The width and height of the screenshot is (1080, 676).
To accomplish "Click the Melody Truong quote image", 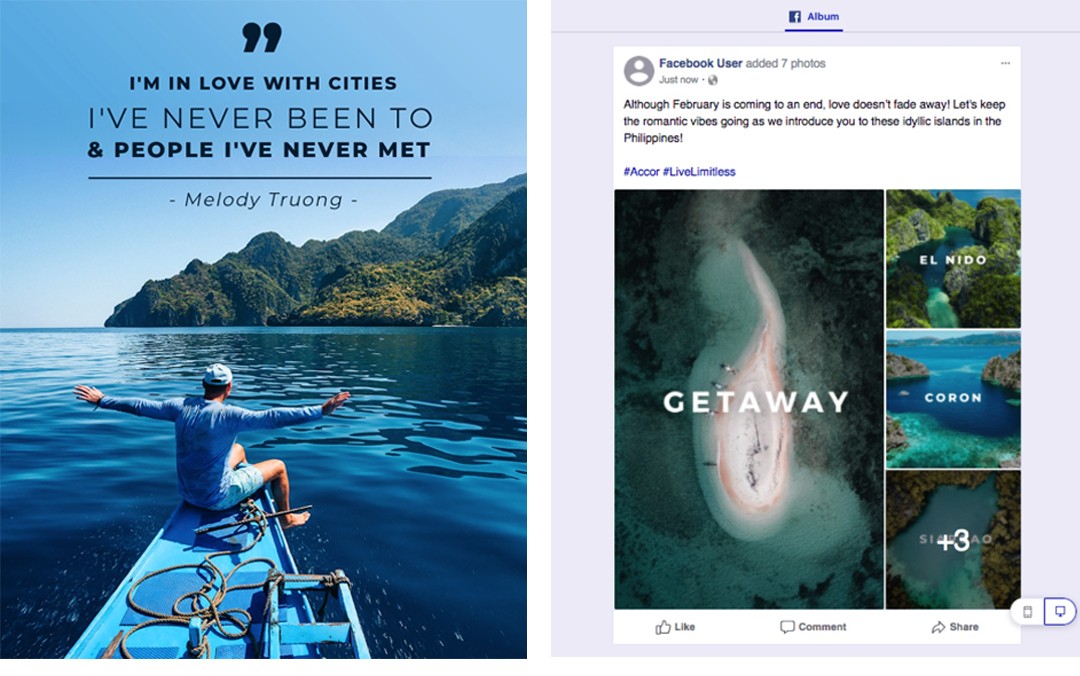I will 263,330.
